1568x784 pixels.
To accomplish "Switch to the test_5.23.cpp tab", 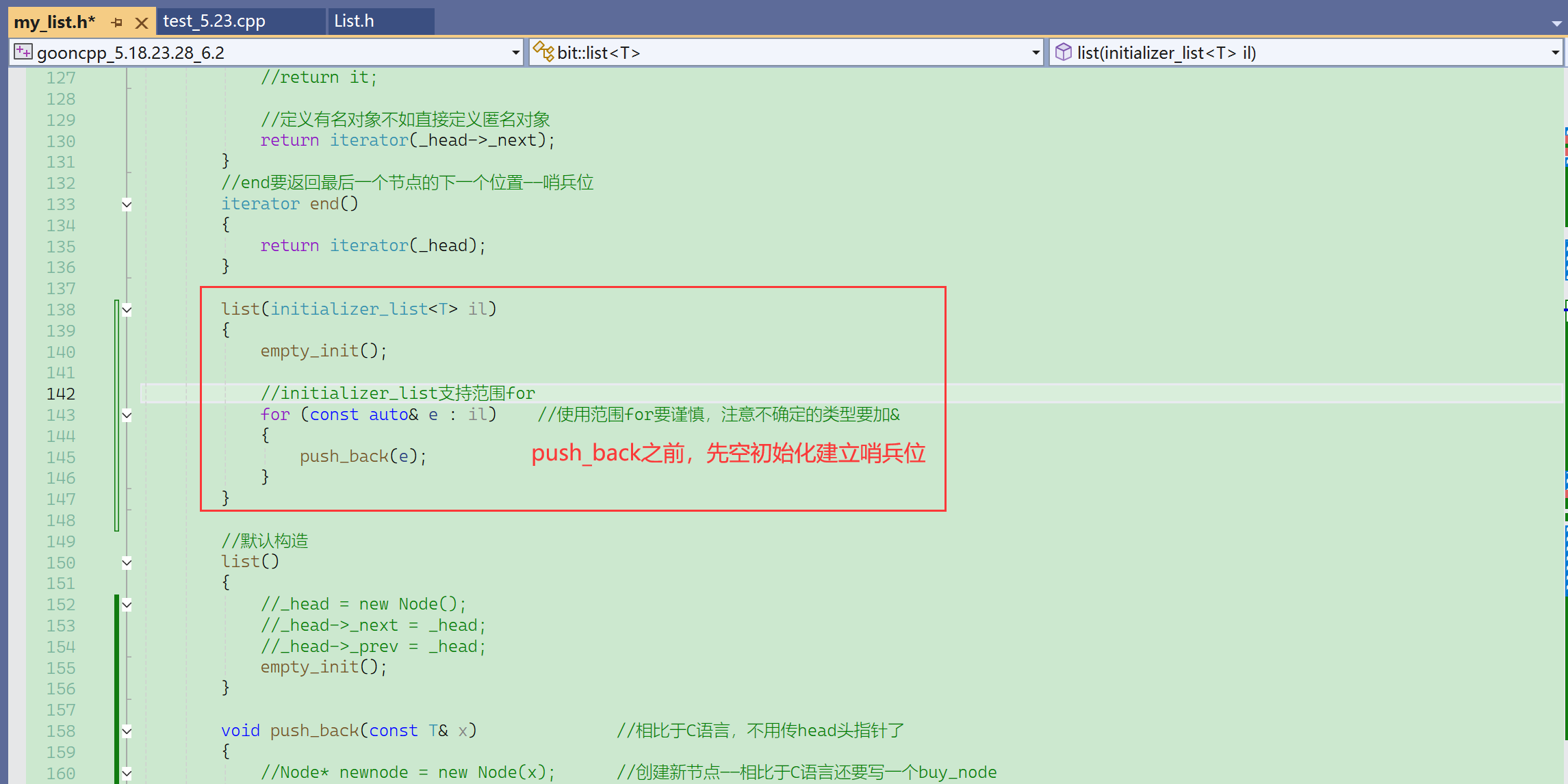I will (x=214, y=21).
